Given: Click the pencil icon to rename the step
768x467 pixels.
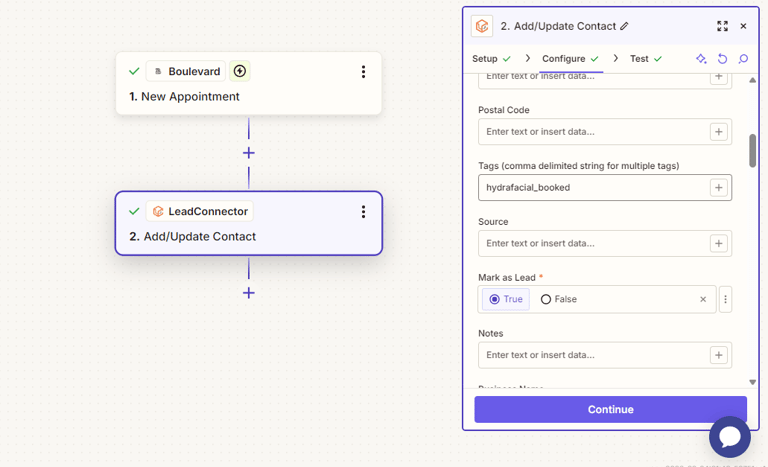Looking at the screenshot, I should click(625, 26).
